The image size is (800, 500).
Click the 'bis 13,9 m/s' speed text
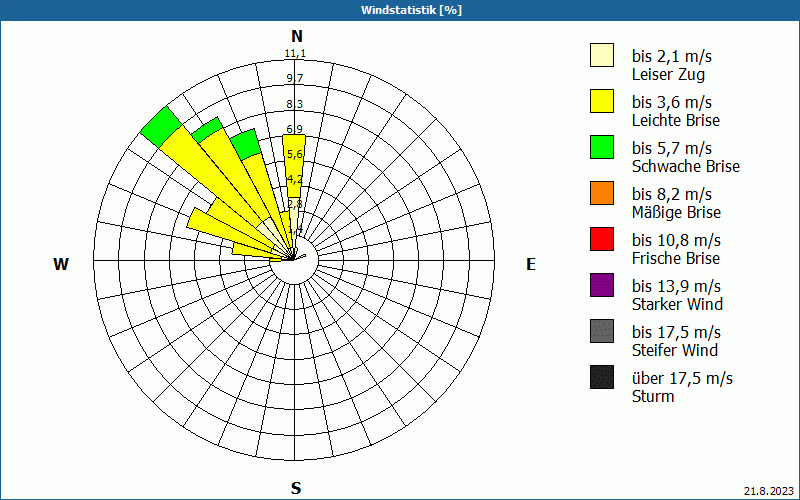(676, 285)
